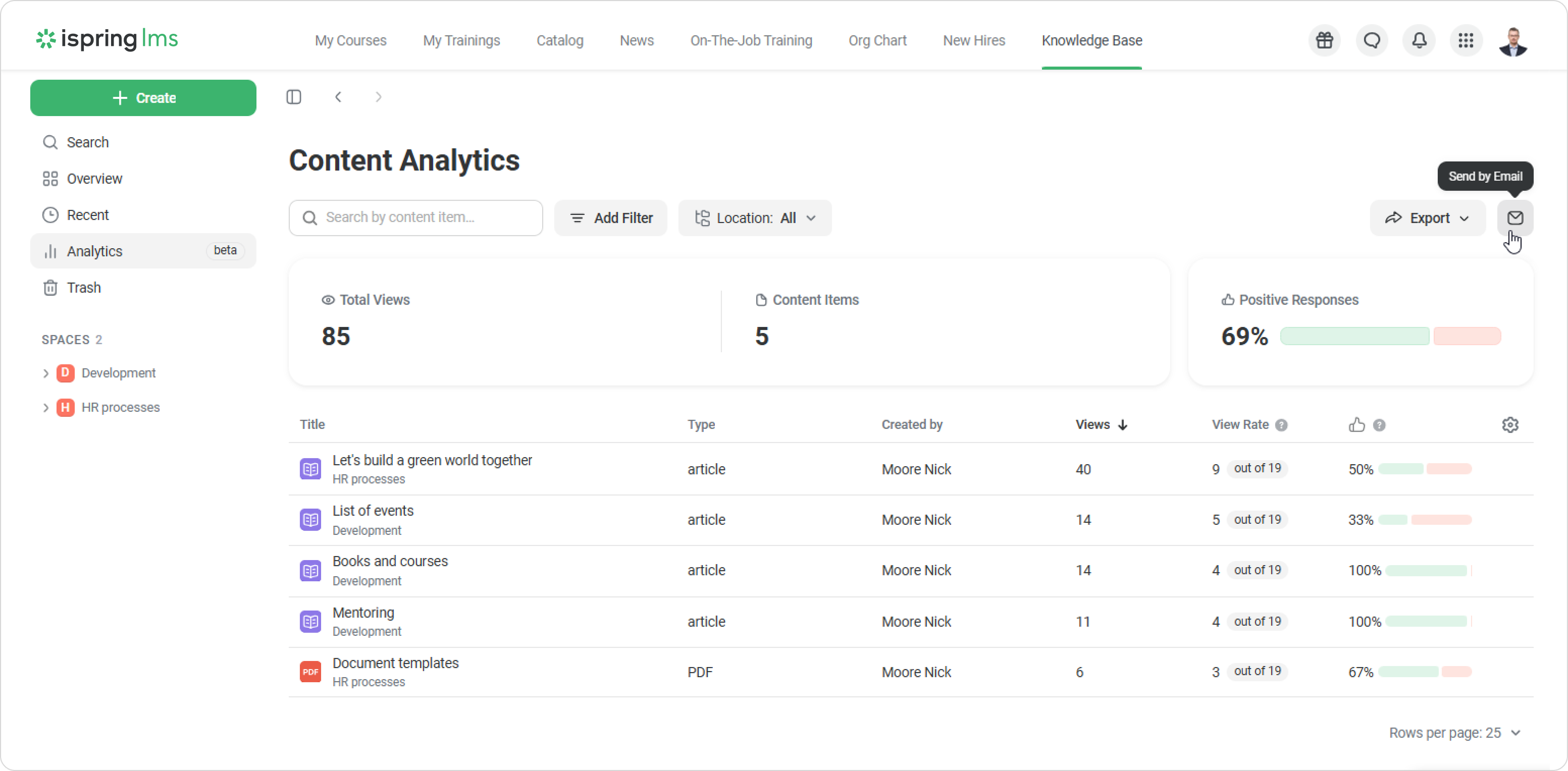Screen dimensions: 1568x771
Task: Open table column settings gear
Action: click(x=1509, y=425)
